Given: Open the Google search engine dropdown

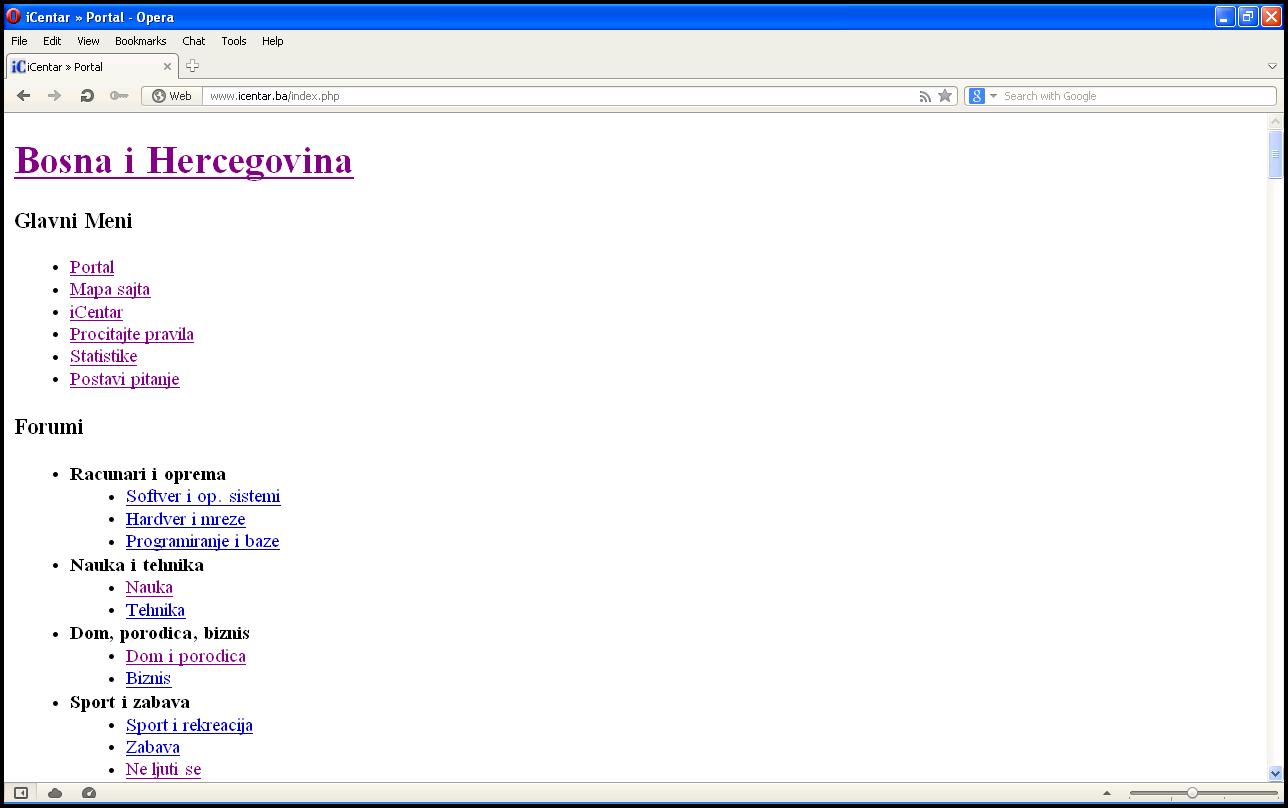Looking at the screenshot, I should pos(982,96).
